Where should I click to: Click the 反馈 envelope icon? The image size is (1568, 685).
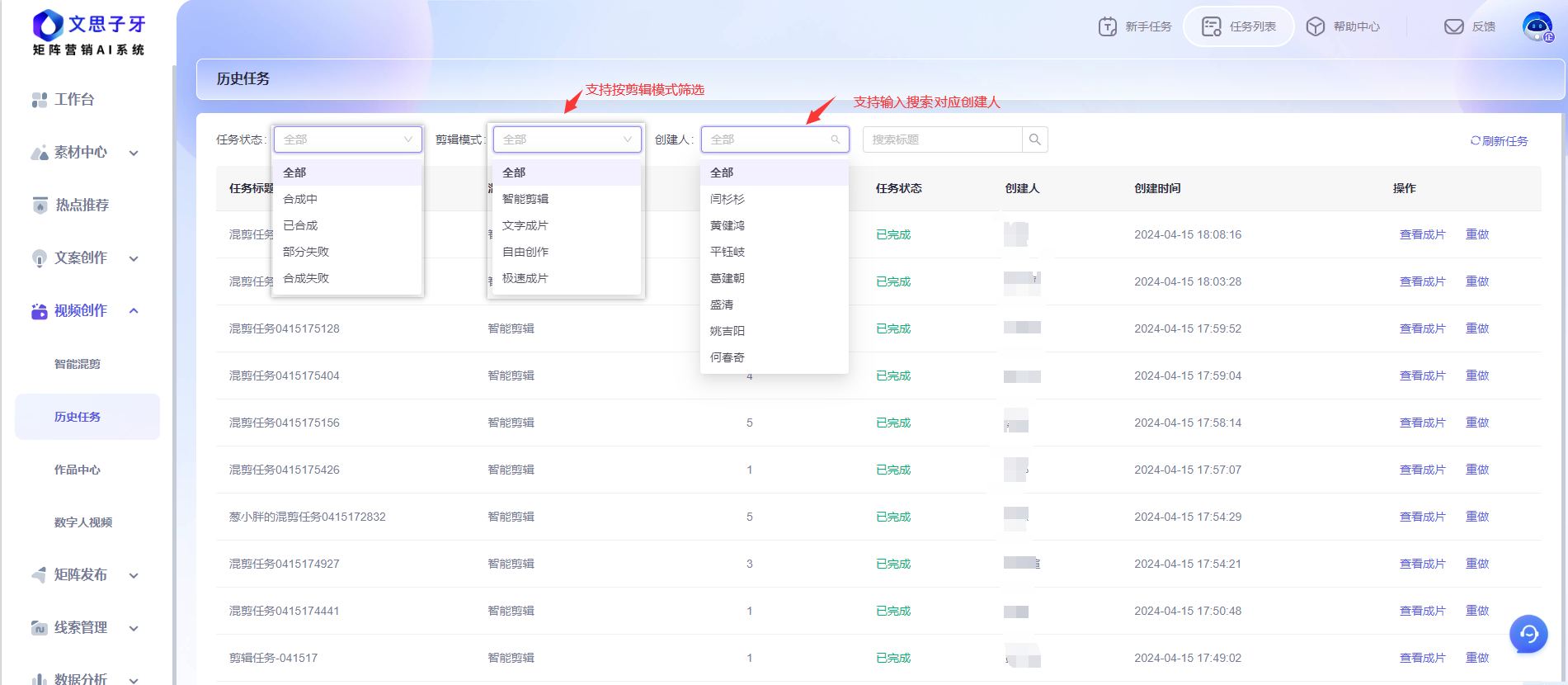pos(1453,26)
